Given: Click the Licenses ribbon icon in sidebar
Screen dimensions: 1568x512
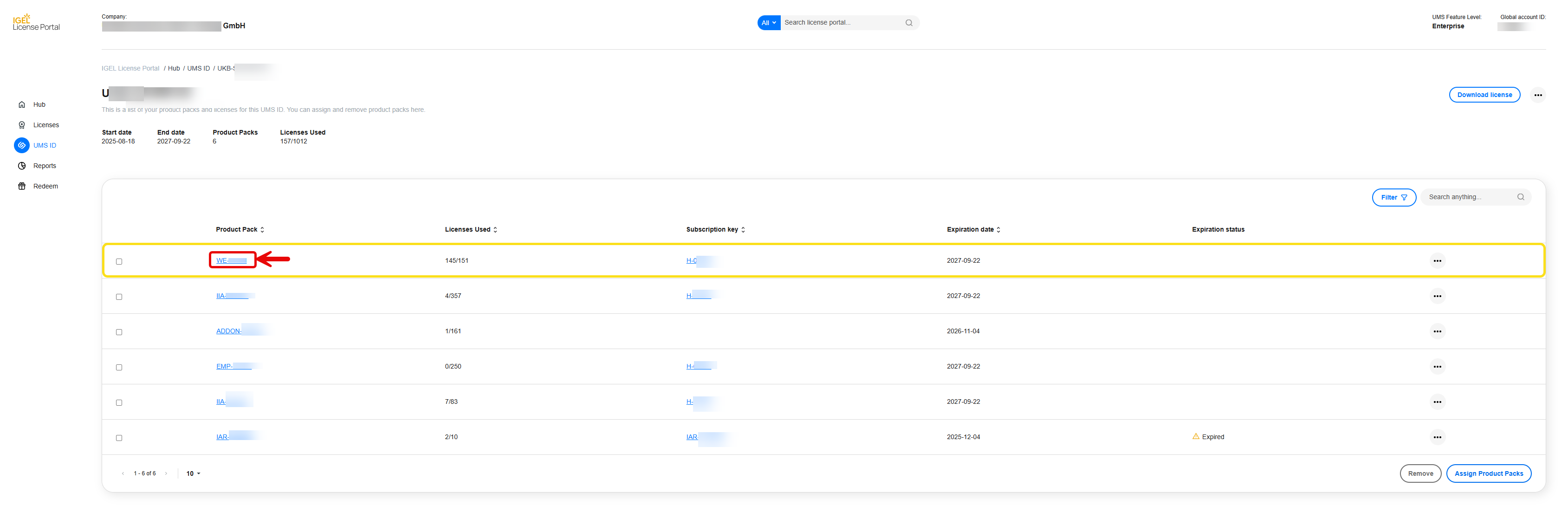Looking at the screenshot, I should [22, 125].
